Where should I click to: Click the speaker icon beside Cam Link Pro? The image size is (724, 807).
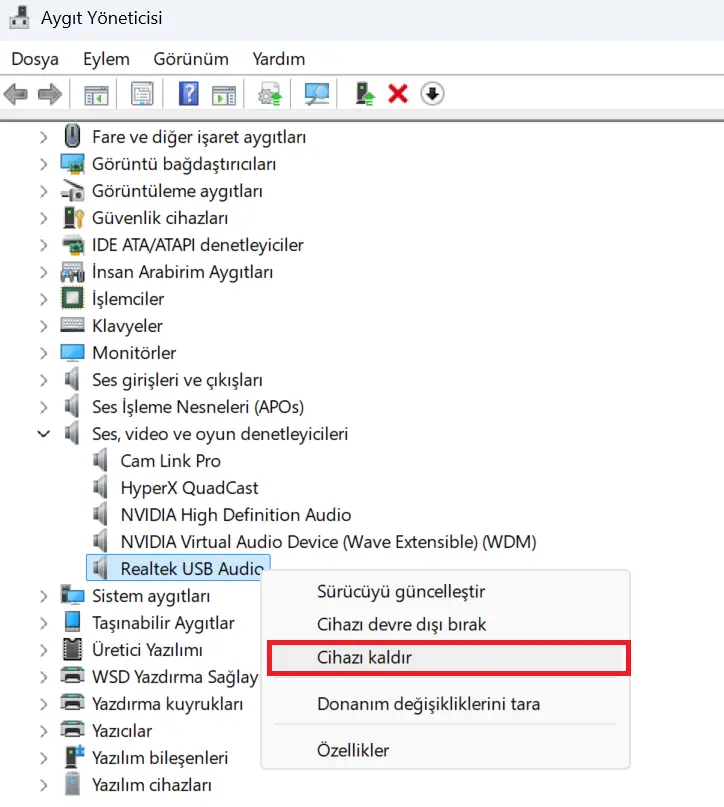coord(101,460)
